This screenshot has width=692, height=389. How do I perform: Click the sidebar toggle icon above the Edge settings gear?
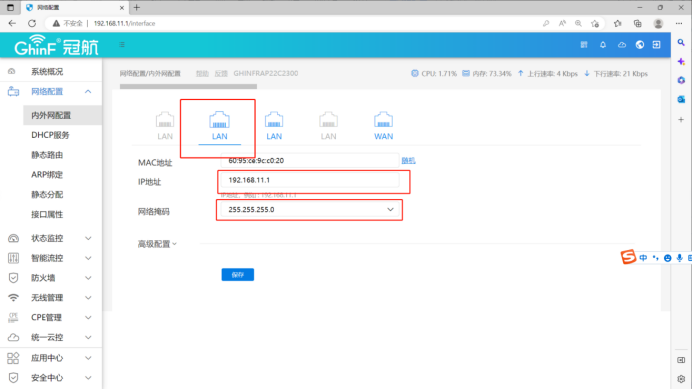681,360
